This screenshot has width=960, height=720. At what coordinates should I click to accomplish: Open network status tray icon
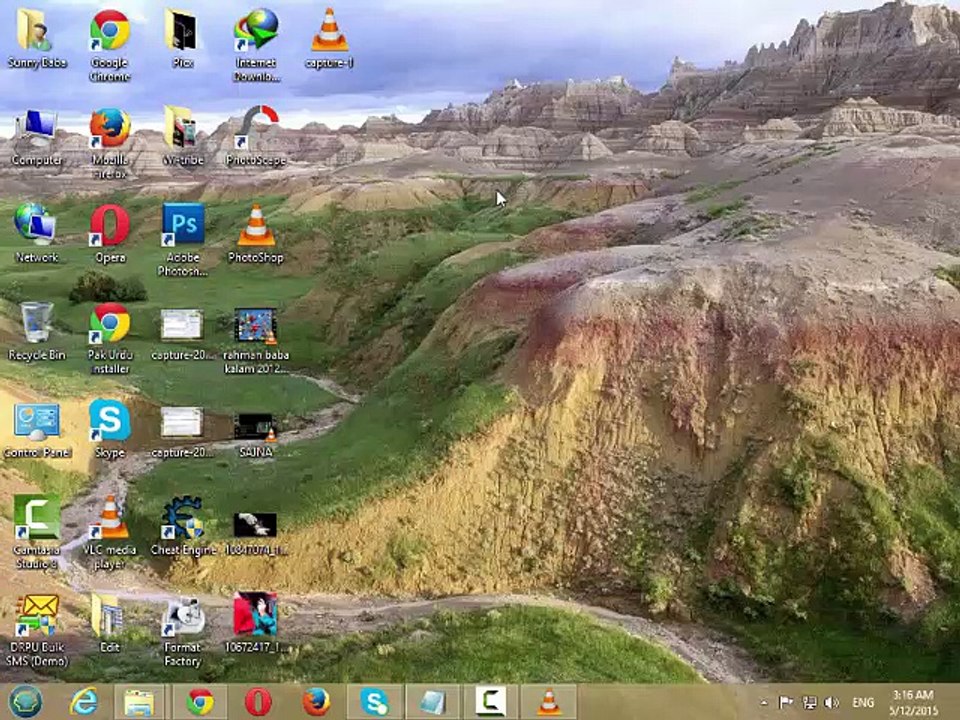tap(809, 702)
